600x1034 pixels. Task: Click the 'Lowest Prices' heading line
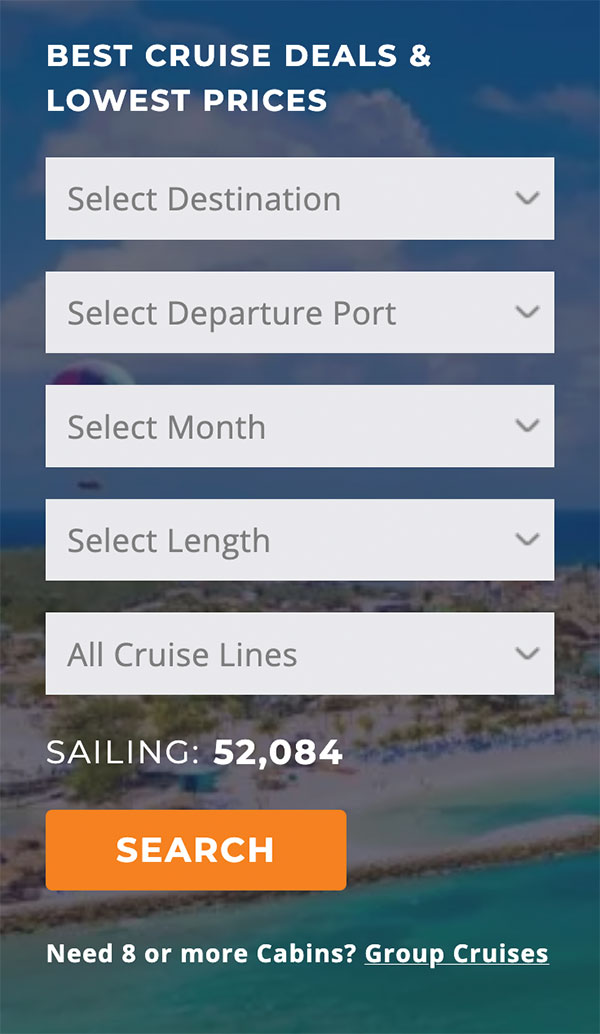pyautogui.click(x=187, y=101)
